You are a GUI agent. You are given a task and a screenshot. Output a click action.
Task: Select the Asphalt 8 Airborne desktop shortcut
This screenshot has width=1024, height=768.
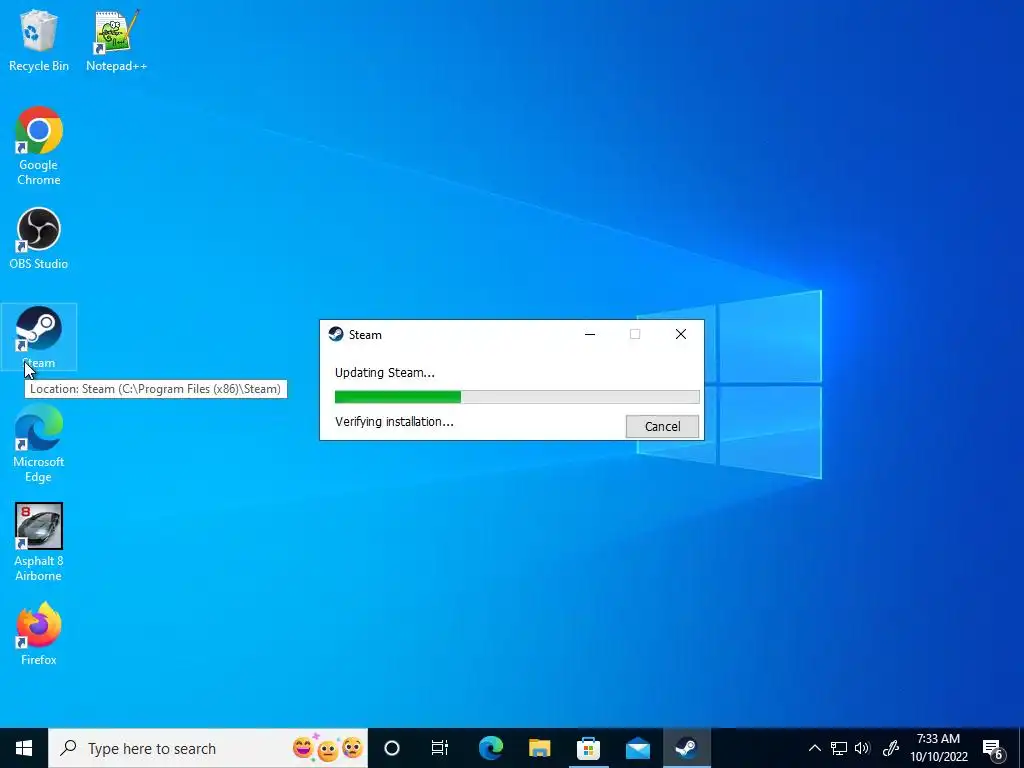point(39,542)
